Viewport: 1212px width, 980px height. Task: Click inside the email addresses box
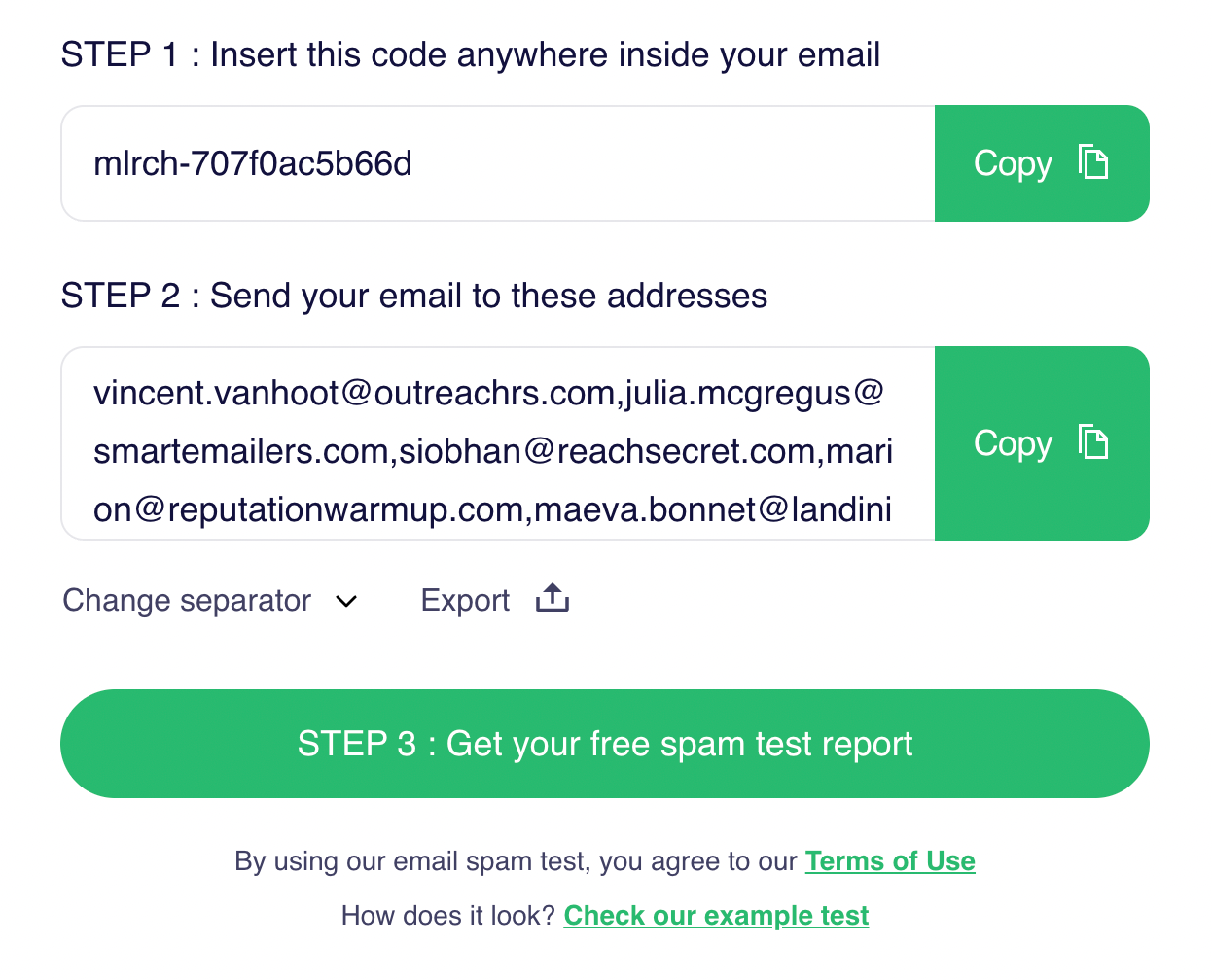click(486, 442)
